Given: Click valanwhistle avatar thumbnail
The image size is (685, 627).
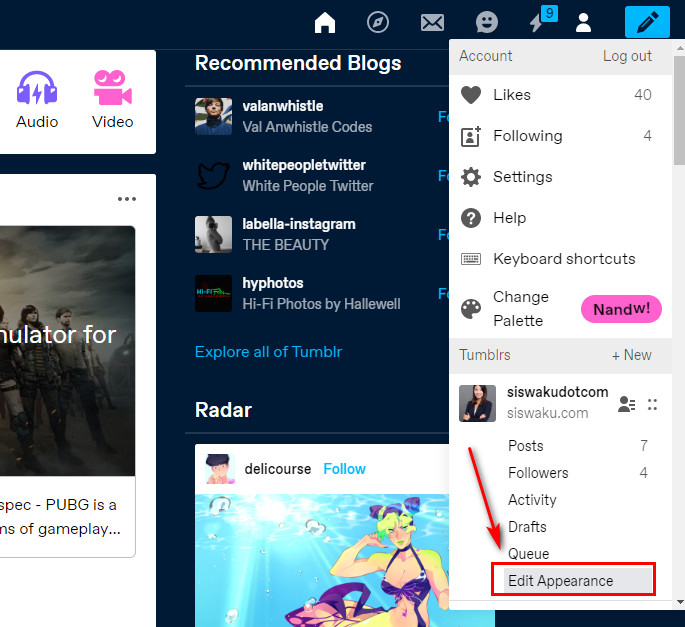Looking at the screenshot, I should pos(213,116).
